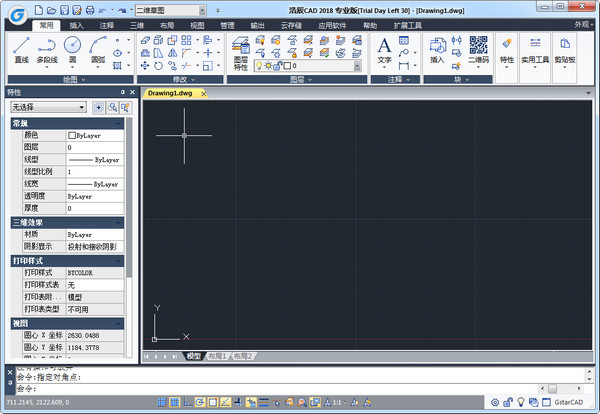The height and width of the screenshot is (414, 600).
Task: Switch to the 布局1 layout tab
Action: (x=217, y=356)
